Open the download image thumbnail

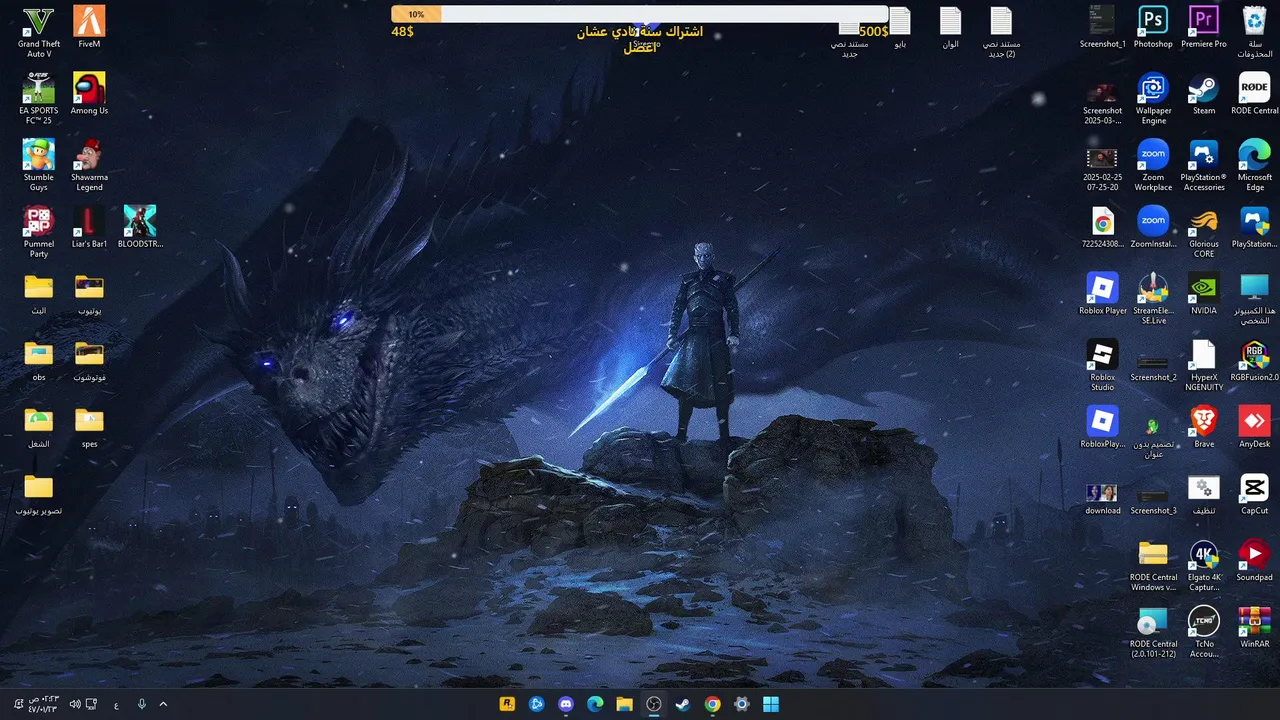pyautogui.click(x=1102, y=498)
